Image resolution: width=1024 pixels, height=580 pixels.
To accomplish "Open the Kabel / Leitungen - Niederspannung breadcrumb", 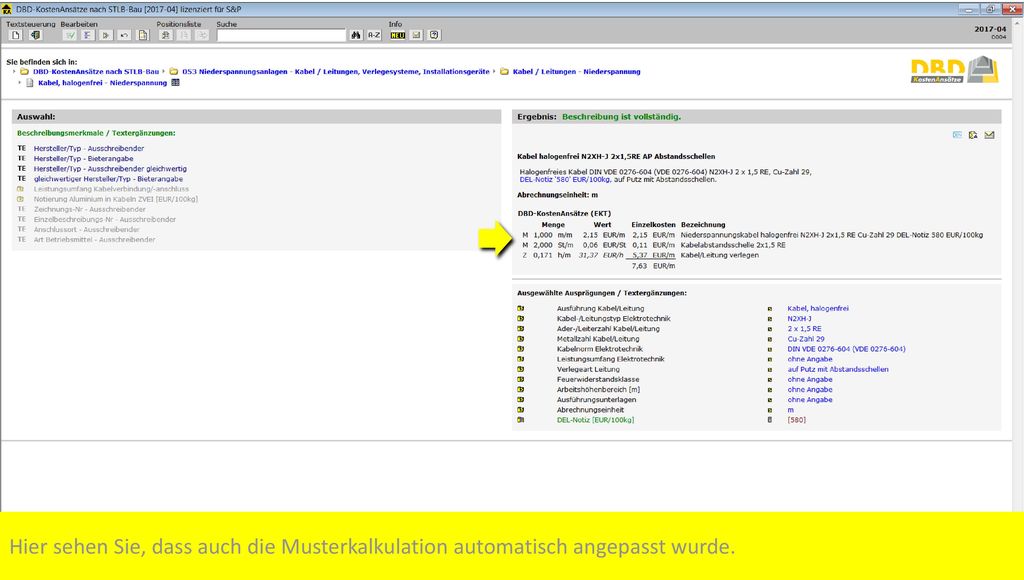I will click(x=577, y=72).
